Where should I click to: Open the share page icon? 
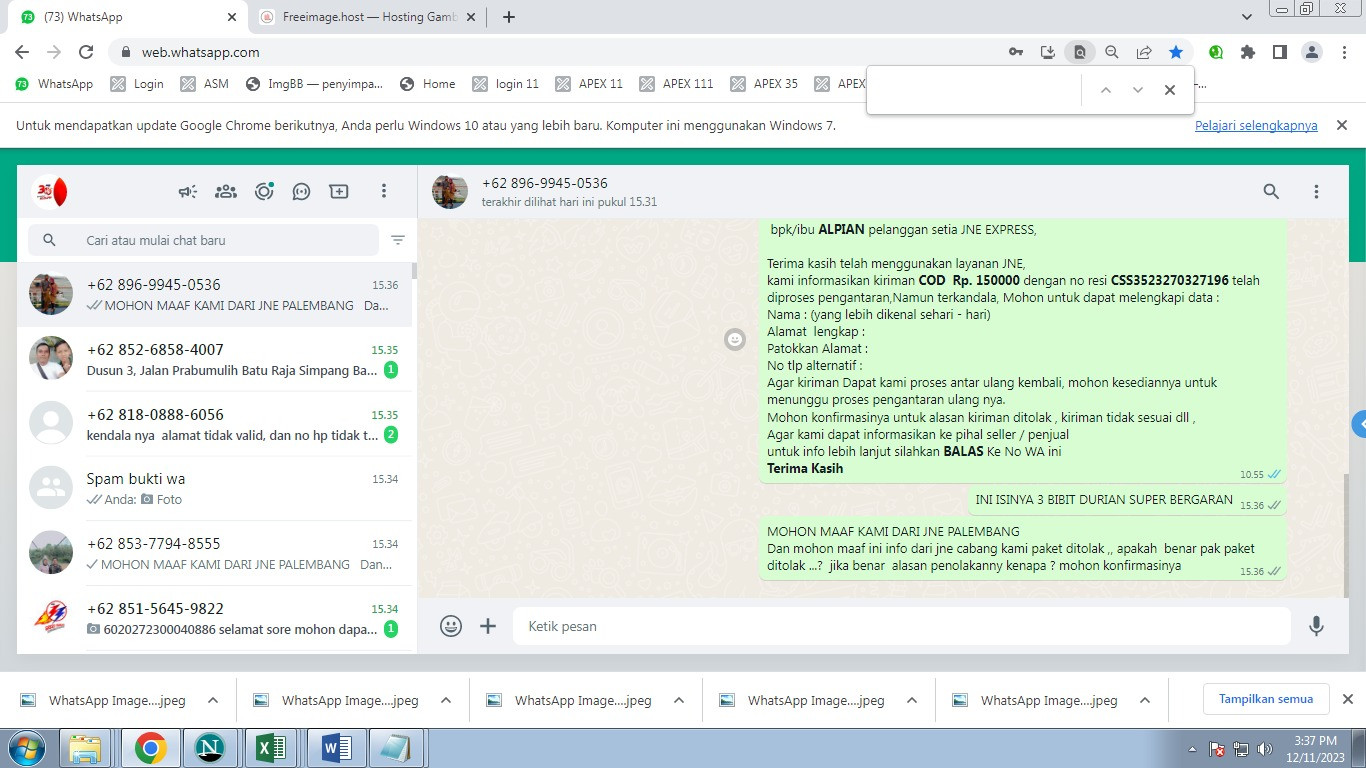pos(1144,52)
